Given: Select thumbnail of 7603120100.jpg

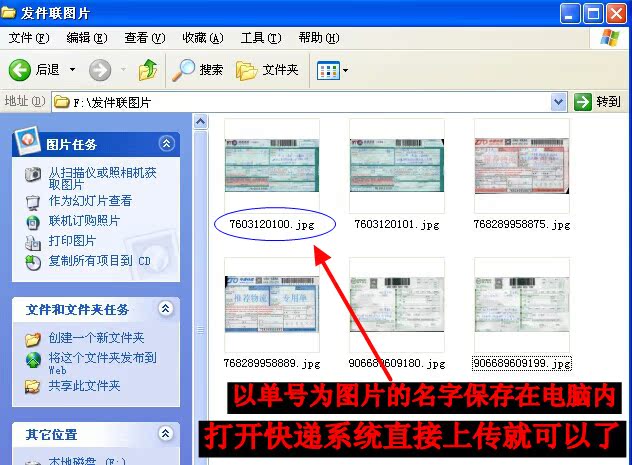Looking at the screenshot, I should click(272, 166).
